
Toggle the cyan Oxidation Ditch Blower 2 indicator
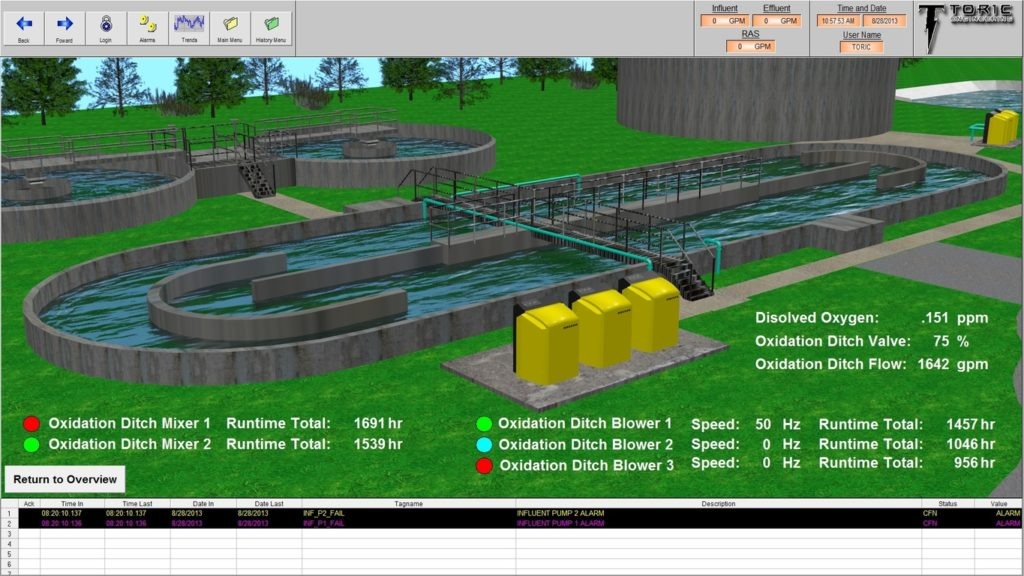(x=484, y=445)
